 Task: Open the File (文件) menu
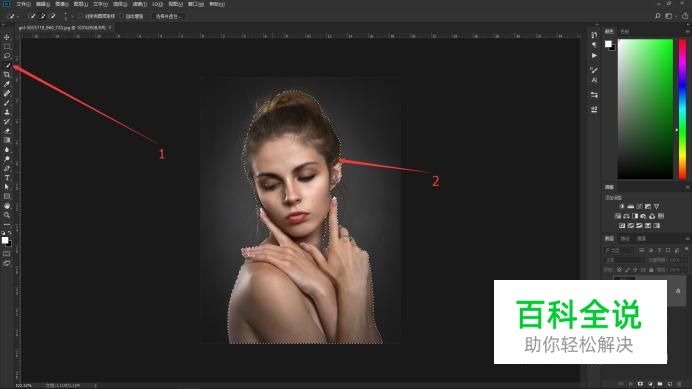(x=23, y=4)
